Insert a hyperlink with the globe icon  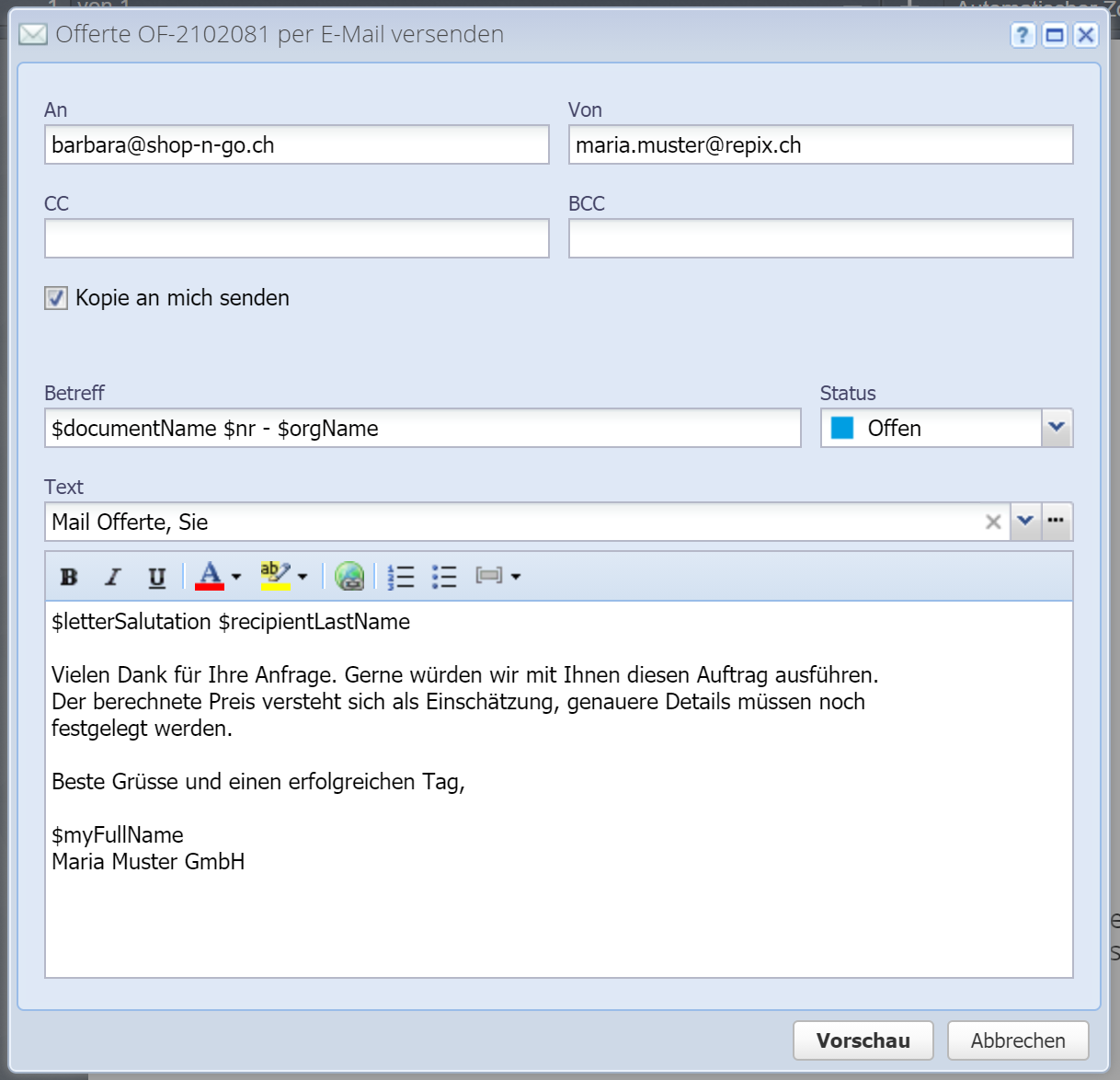(x=349, y=577)
